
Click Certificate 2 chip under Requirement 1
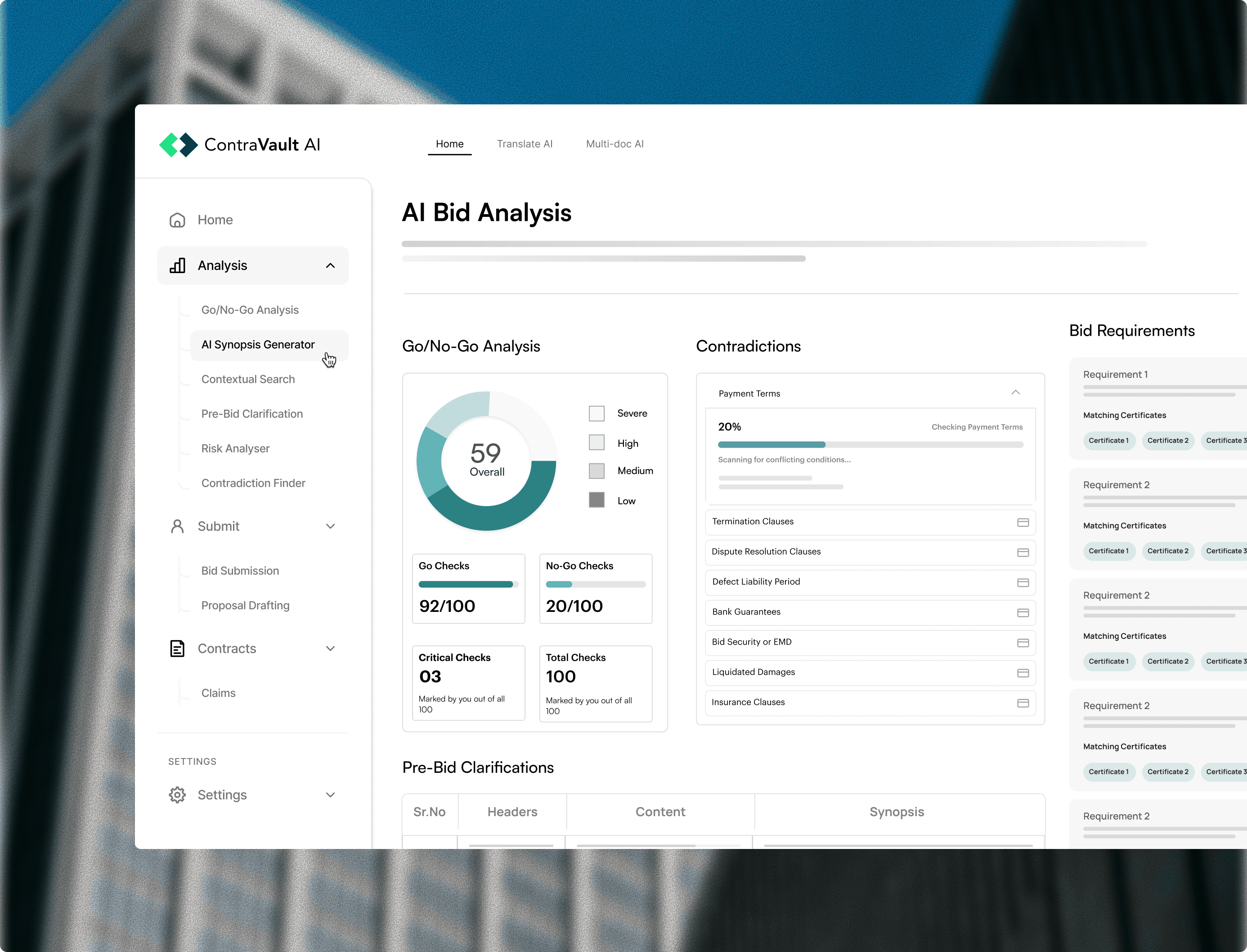coord(1168,440)
